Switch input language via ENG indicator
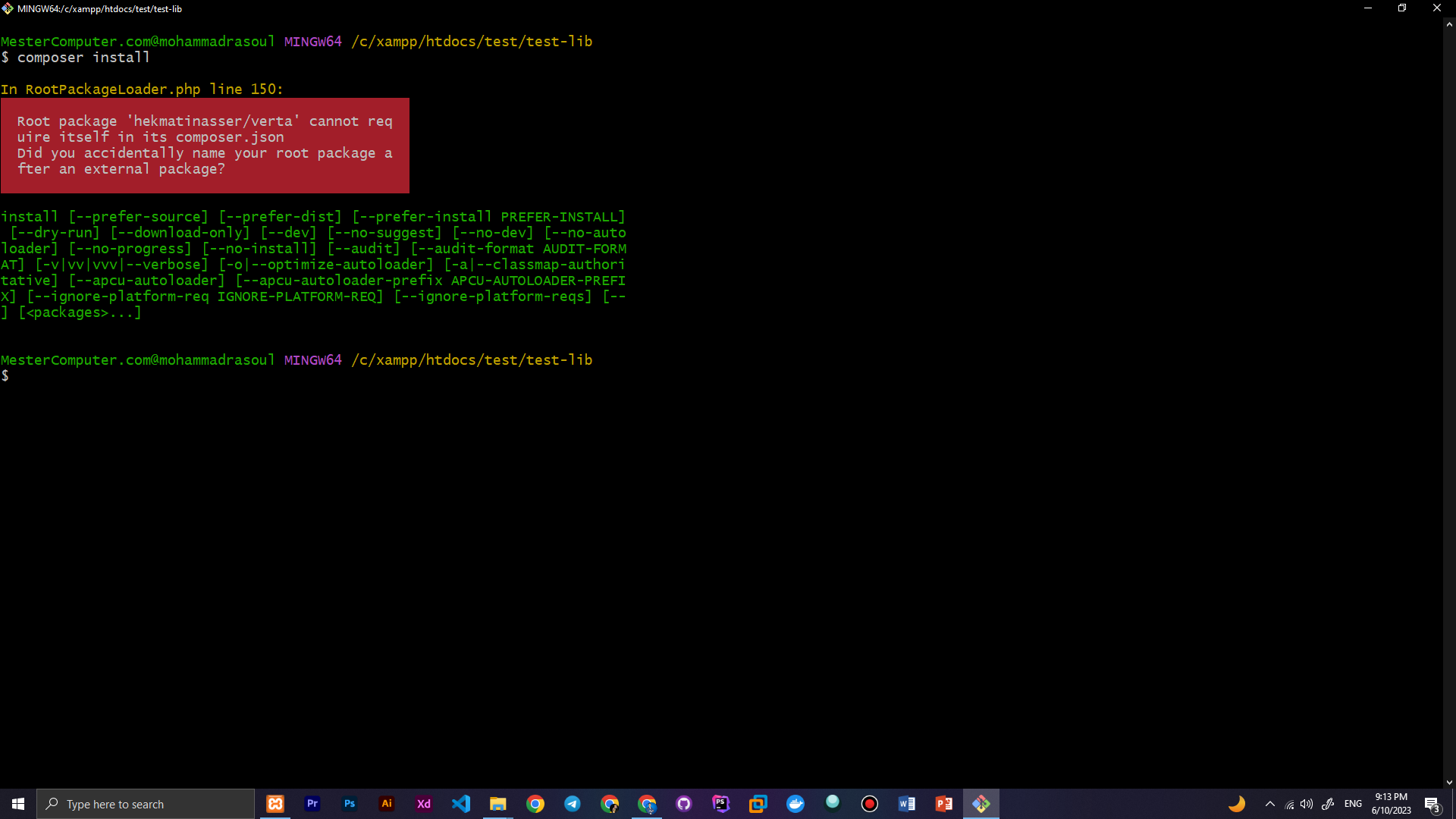1456x819 pixels. click(x=1353, y=804)
